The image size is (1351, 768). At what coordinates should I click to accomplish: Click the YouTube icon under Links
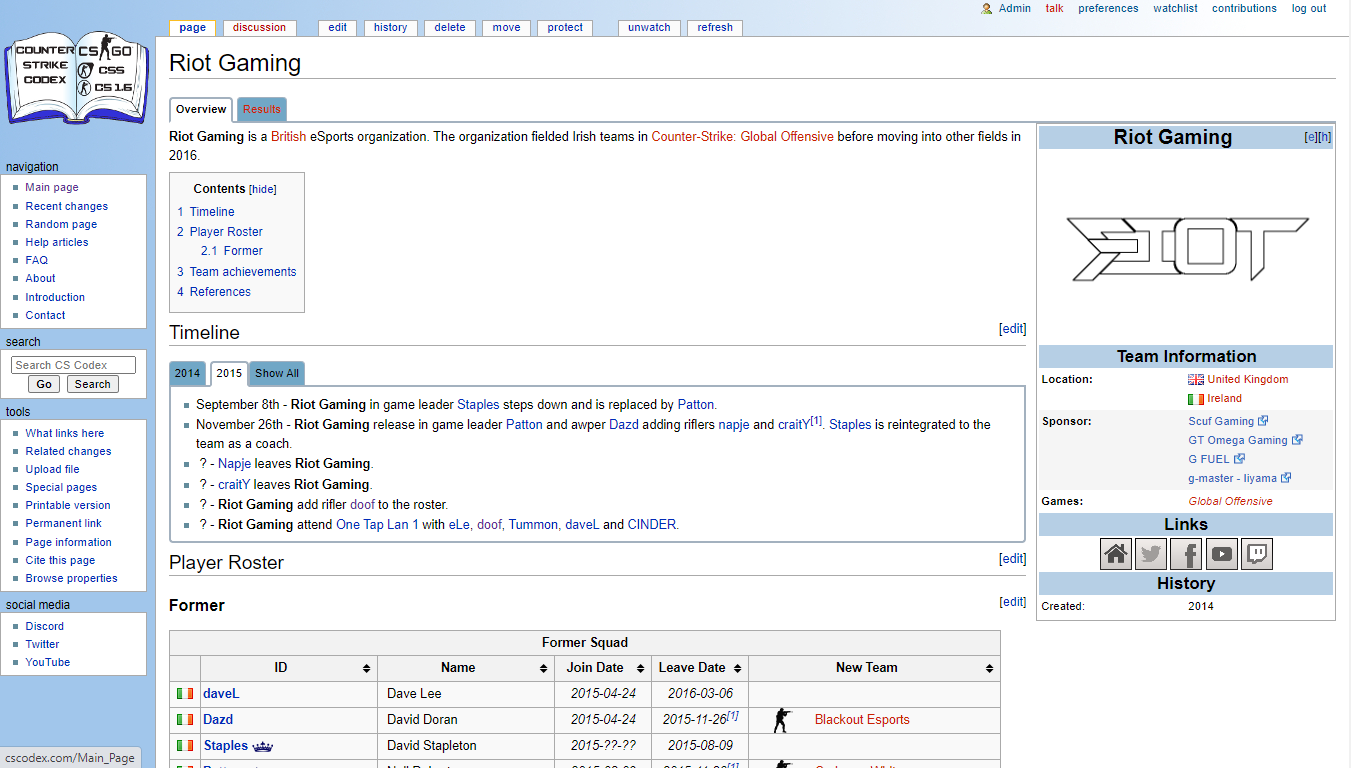click(1221, 553)
